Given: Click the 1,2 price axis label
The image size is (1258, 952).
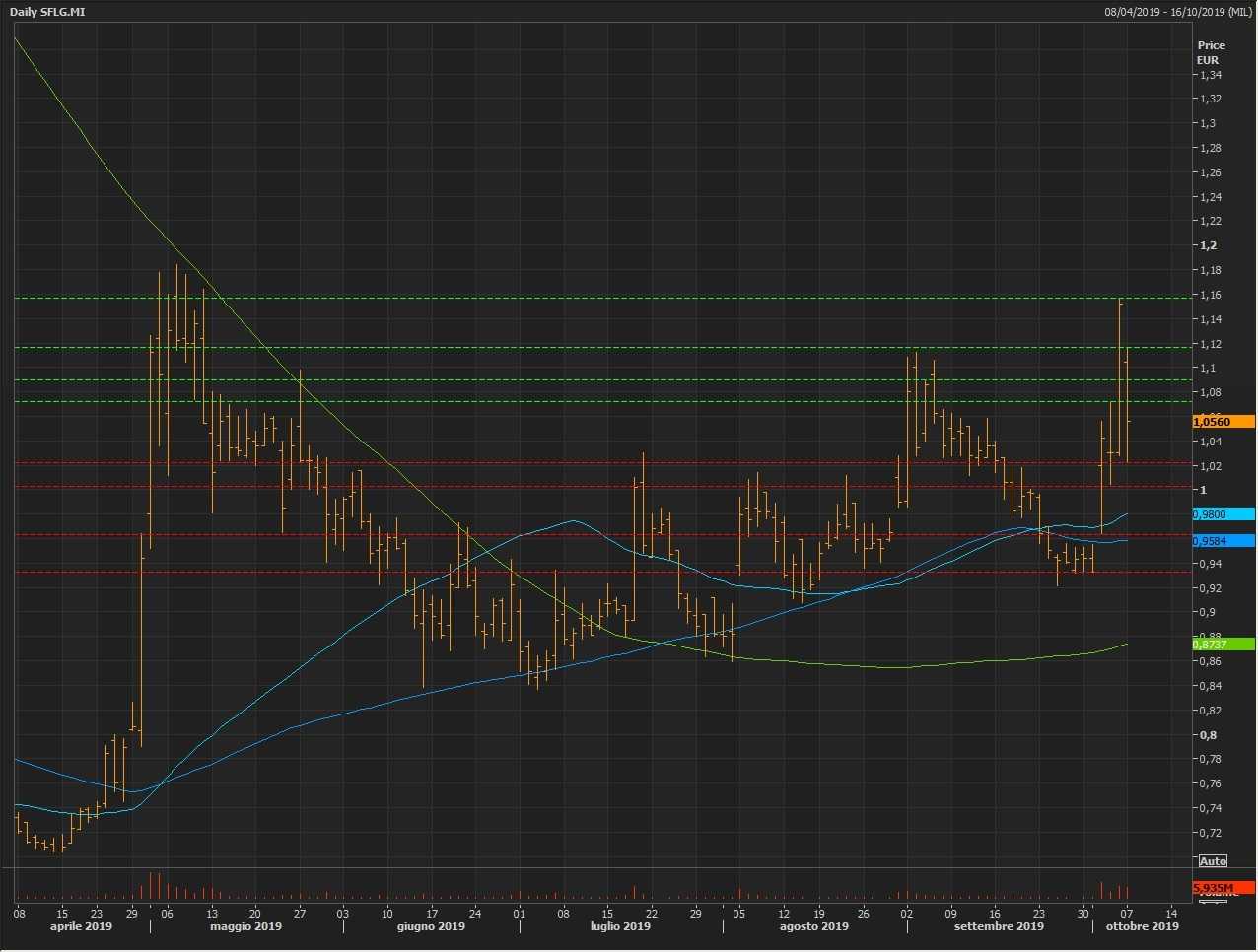Looking at the screenshot, I should [1208, 245].
